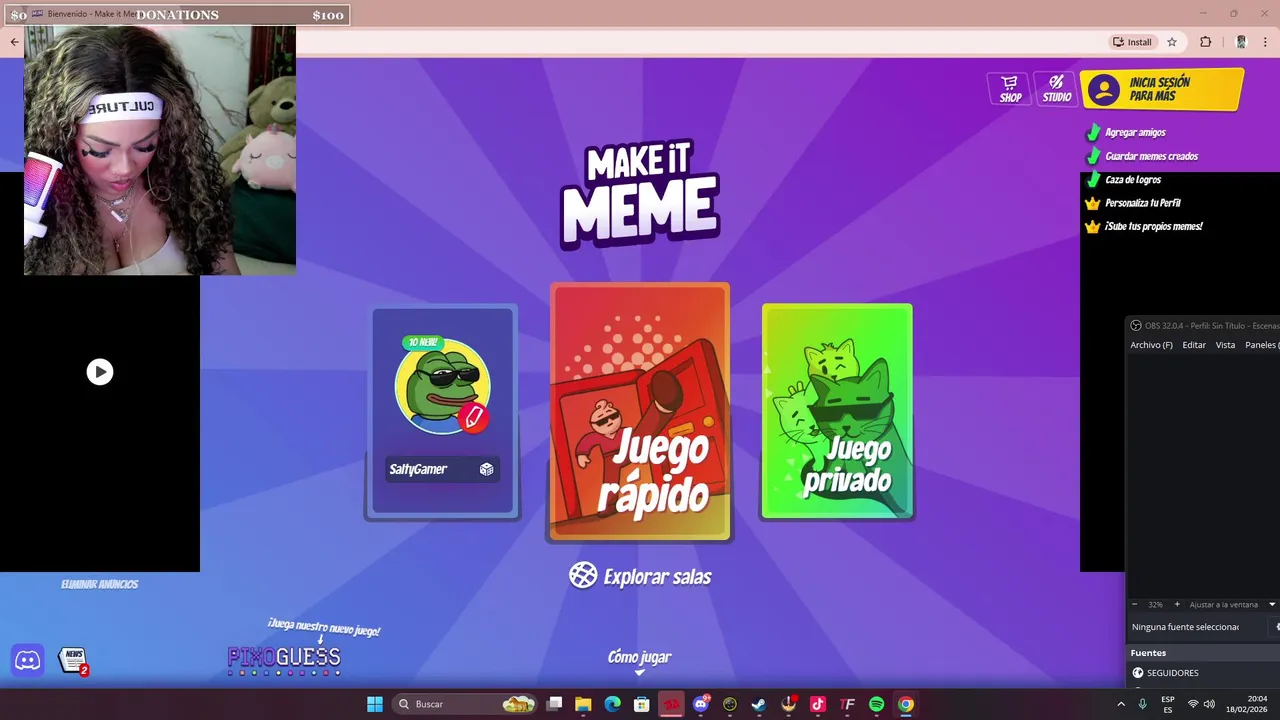Open PixoGuess game promo
The height and width of the screenshot is (720, 1280).
285,657
